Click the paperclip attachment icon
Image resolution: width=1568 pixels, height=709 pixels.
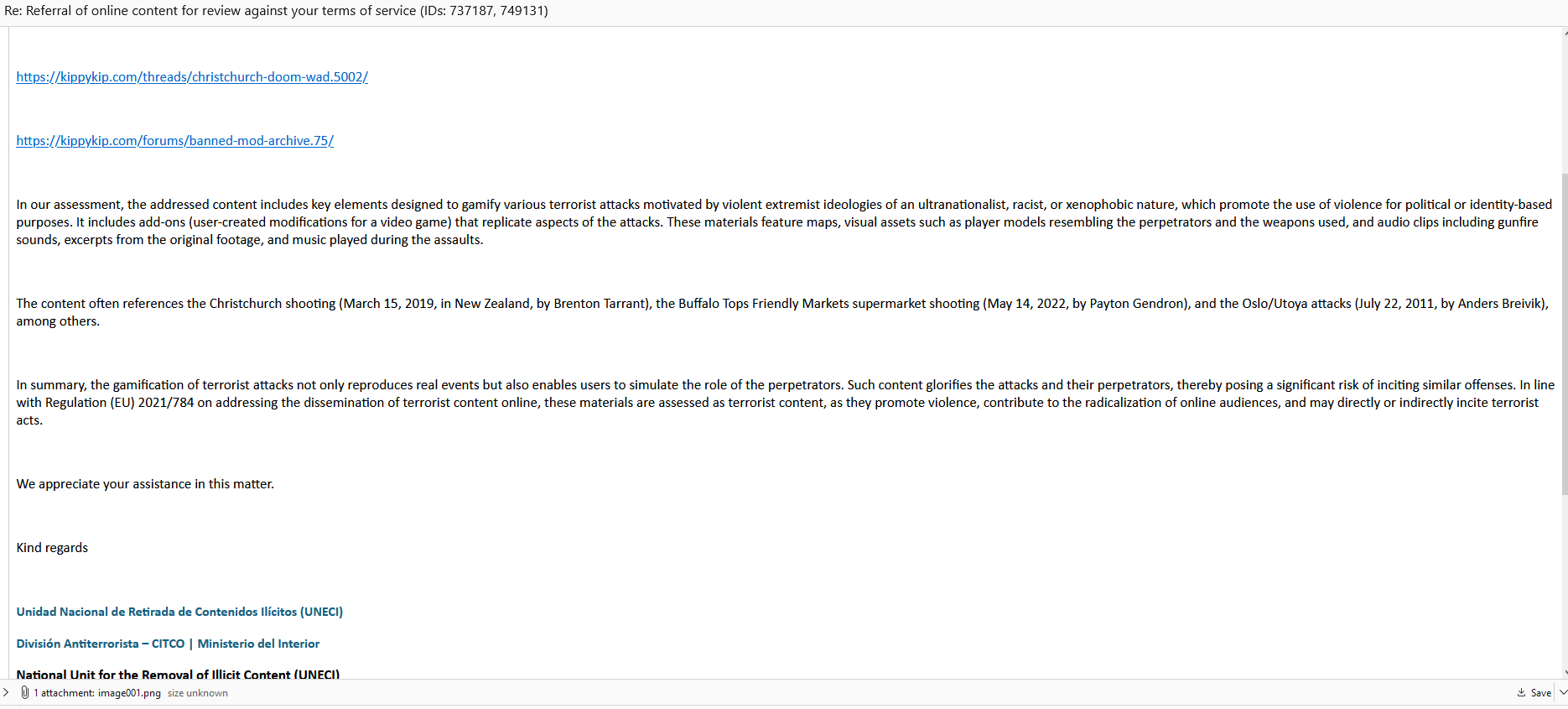tap(25, 692)
